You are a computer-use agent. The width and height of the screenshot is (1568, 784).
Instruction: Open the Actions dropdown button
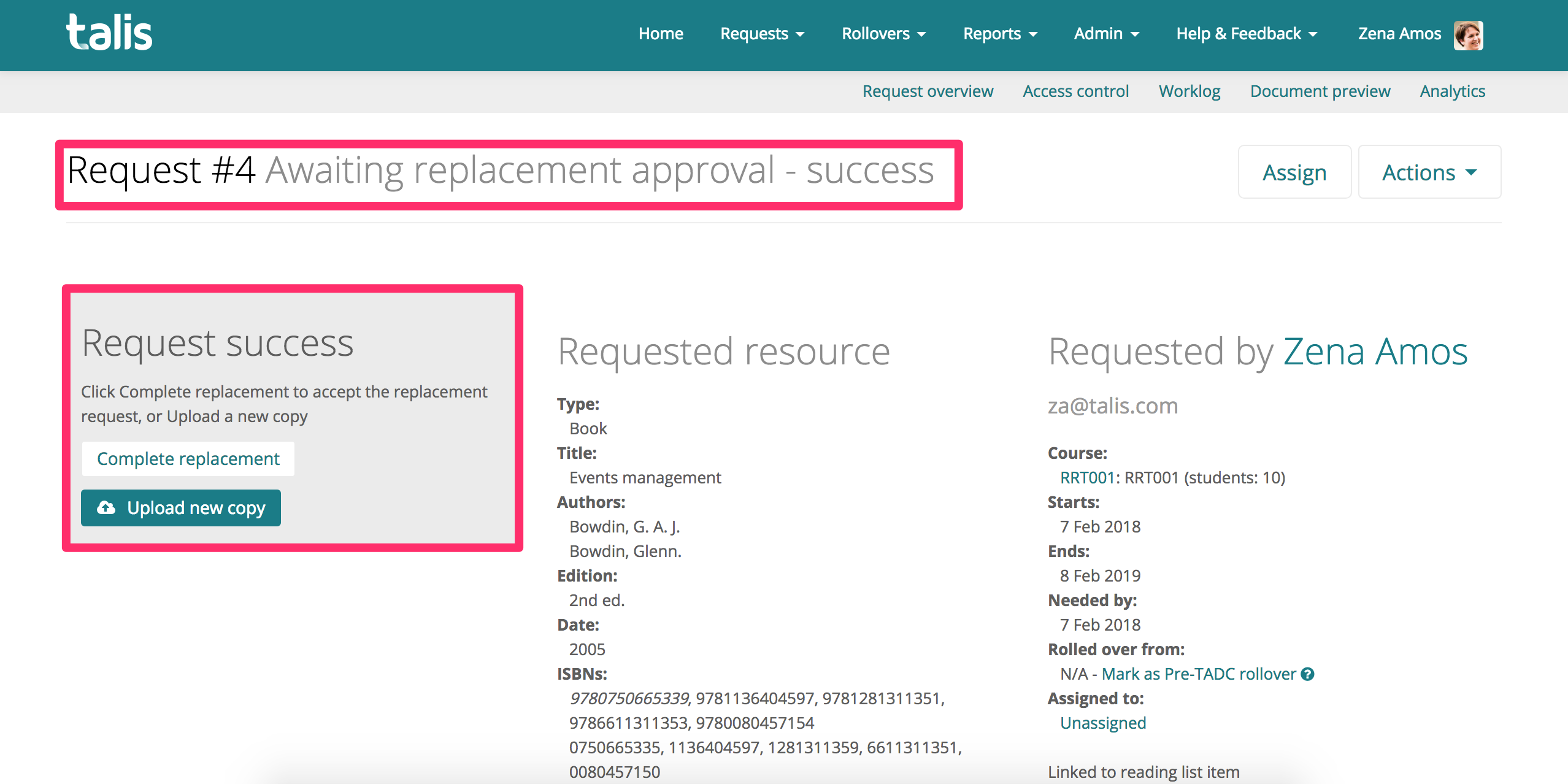tap(1429, 172)
